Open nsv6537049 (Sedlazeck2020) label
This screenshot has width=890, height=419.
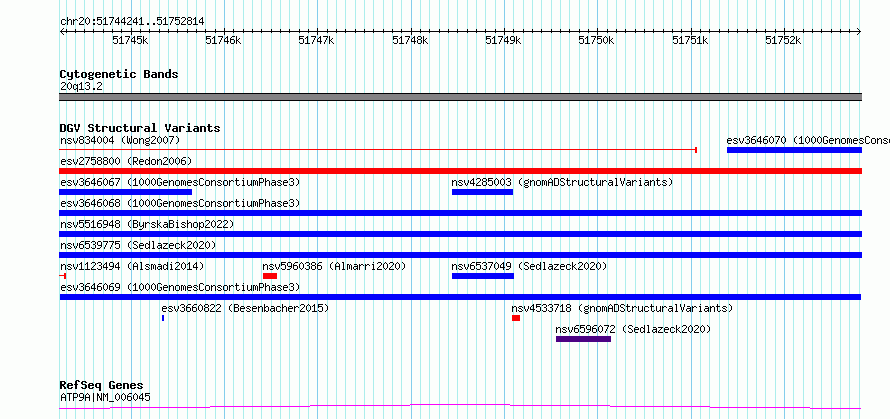click(x=529, y=266)
